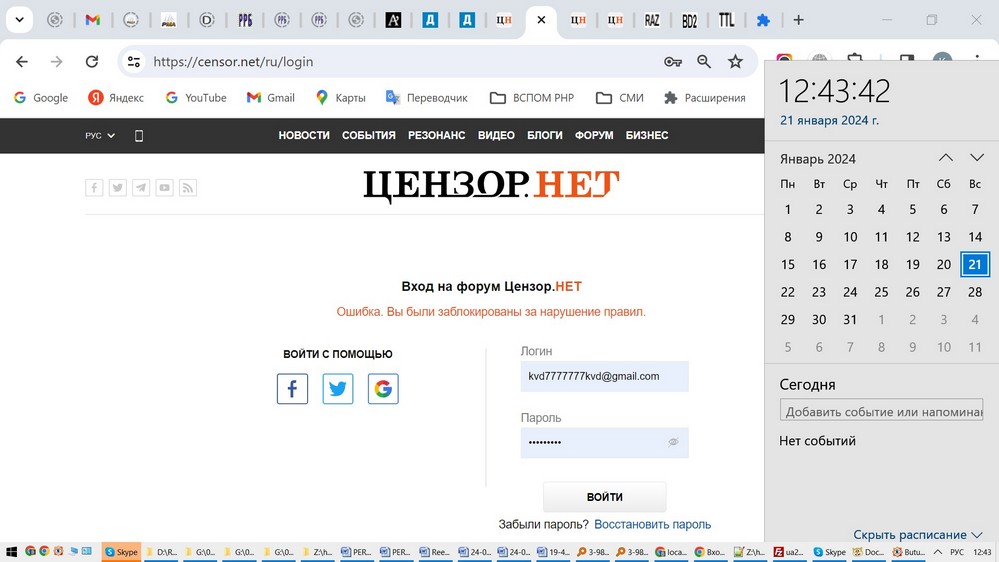
Task: Open the BD2 browser tab
Action: (x=689, y=20)
